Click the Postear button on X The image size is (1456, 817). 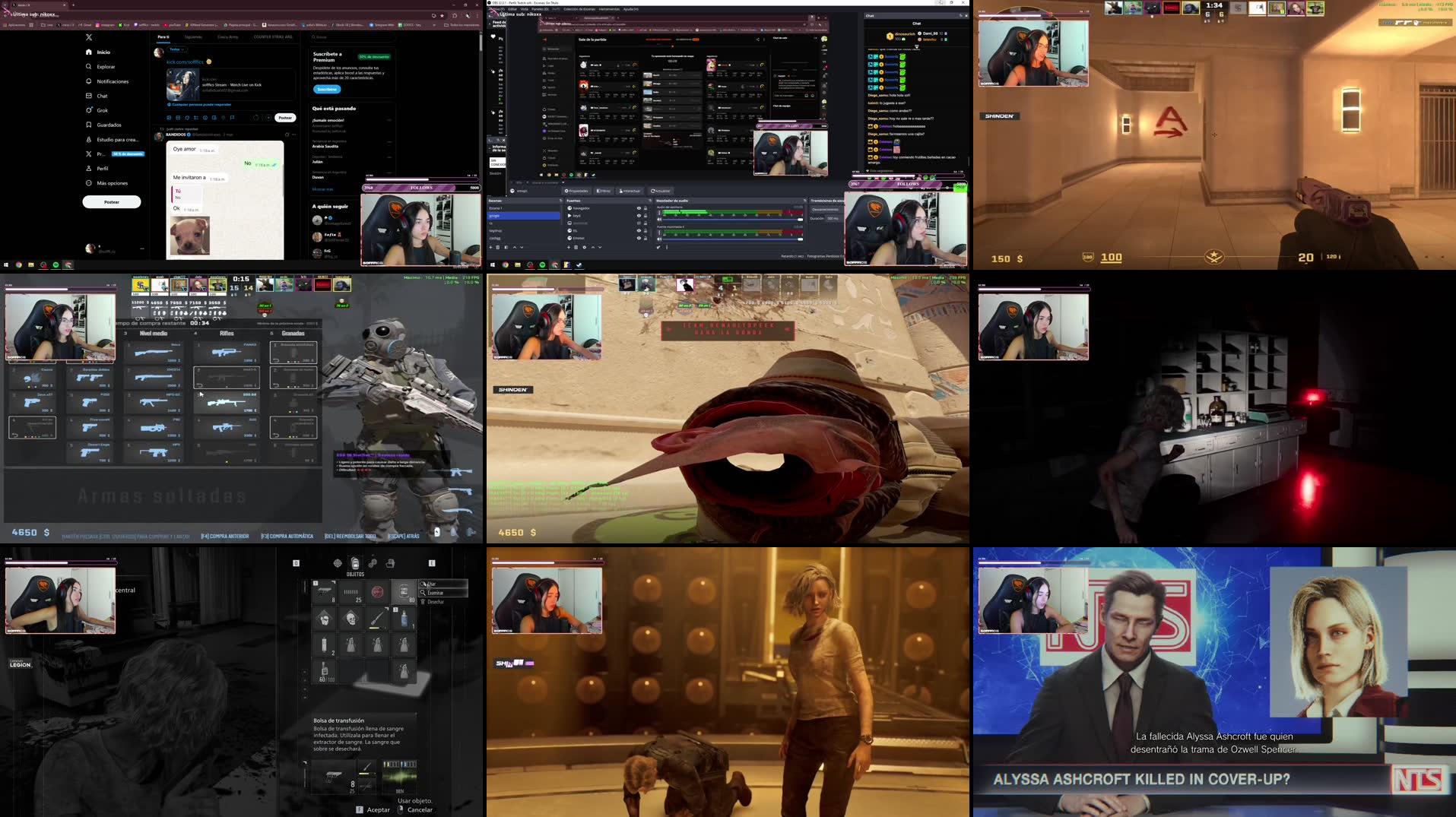285,118
